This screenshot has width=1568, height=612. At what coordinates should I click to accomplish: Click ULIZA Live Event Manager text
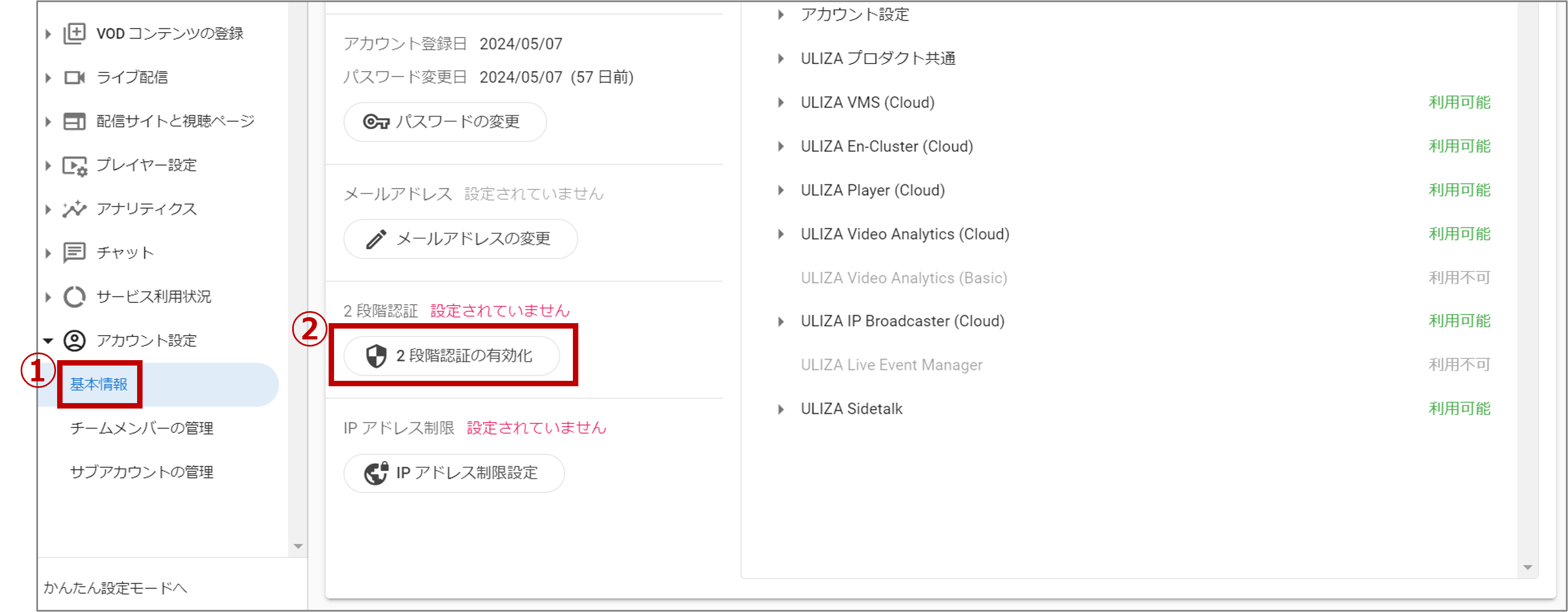coord(891,365)
